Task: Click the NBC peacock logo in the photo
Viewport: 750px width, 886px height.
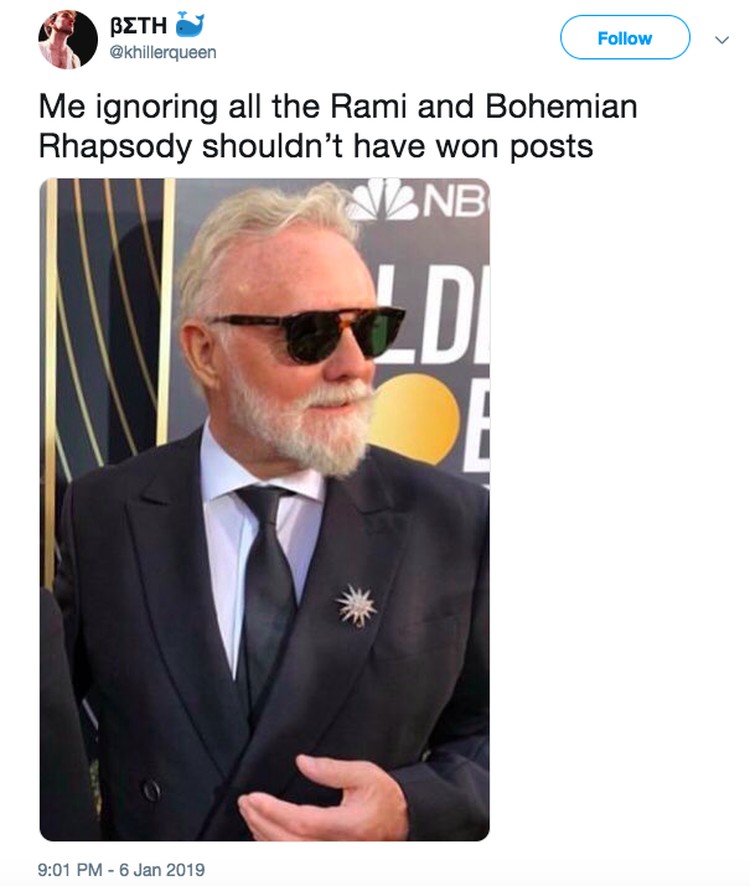Action: pos(384,200)
